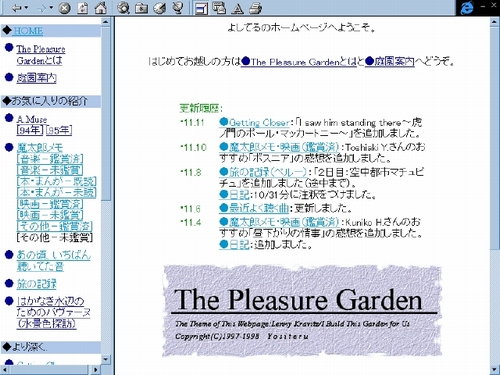Click the Fonts letter A icon
The height and width of the screenshot is (375, 500).
tap(237, 8)
